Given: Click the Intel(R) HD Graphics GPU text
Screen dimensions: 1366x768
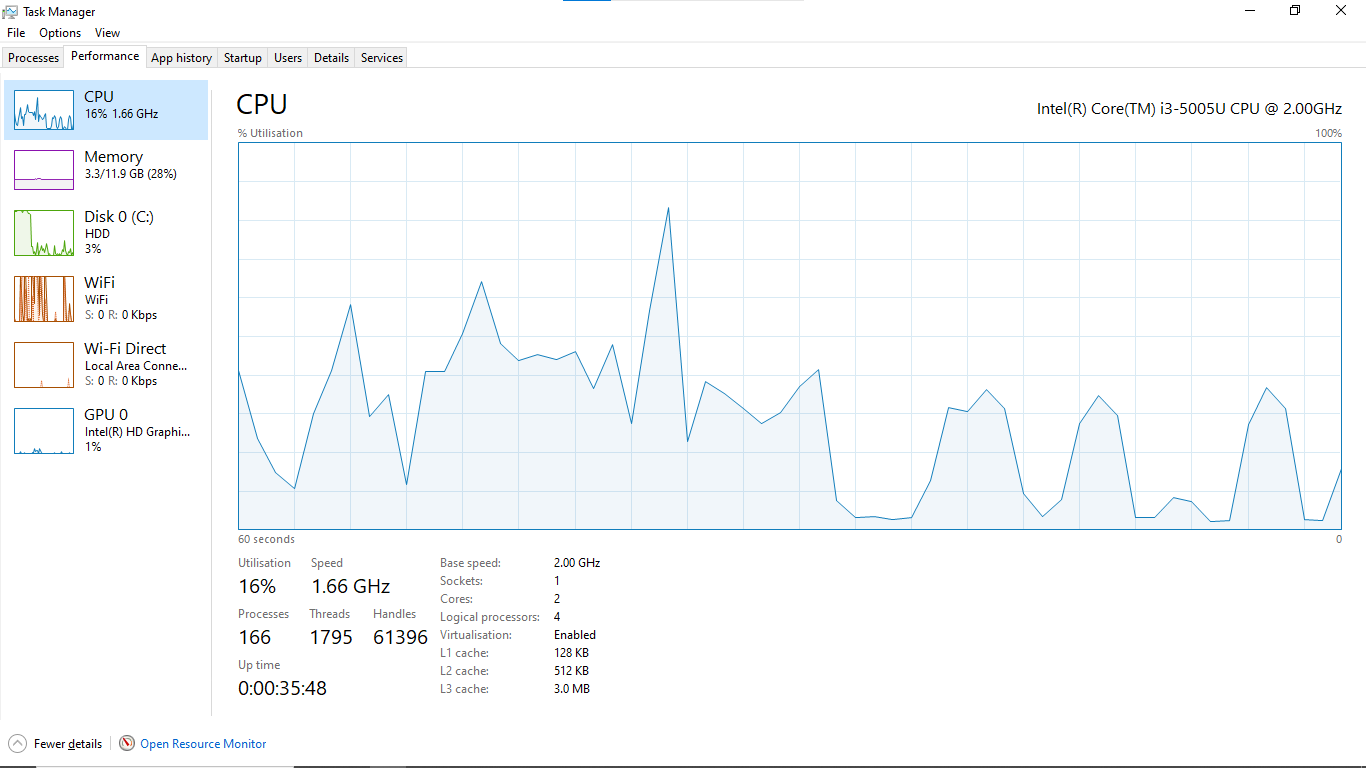Looking at the screenshot, I should [137, 432].
